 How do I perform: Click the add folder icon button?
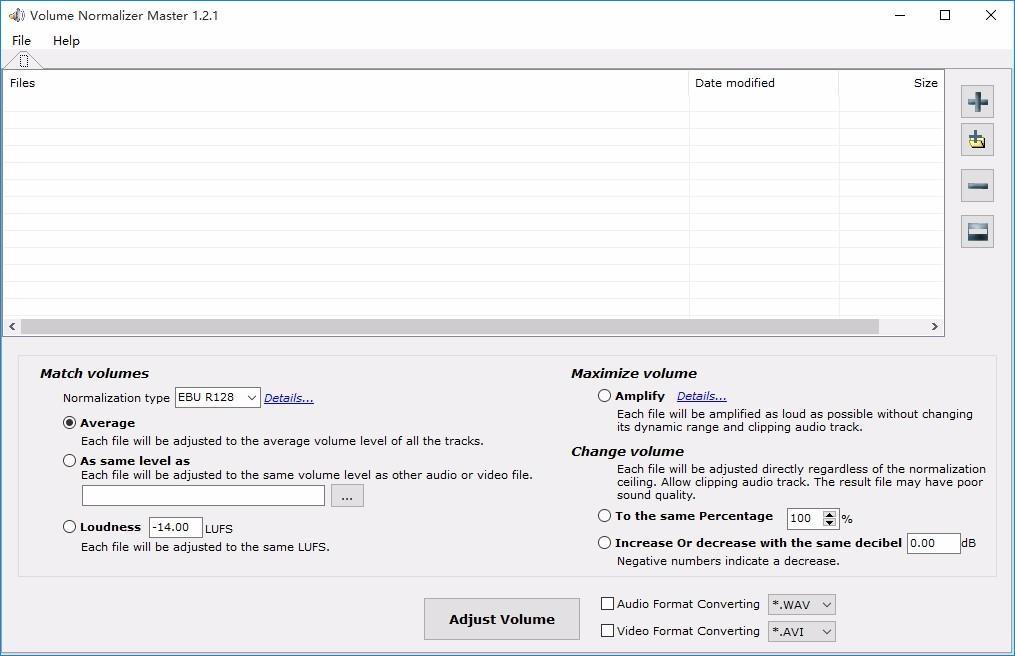[977, 140]
